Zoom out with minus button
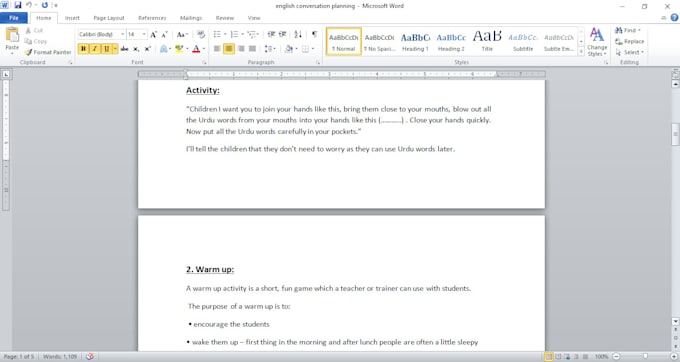Image resolution: width=680 pixels, height=362 pixels. pos(617,356)
